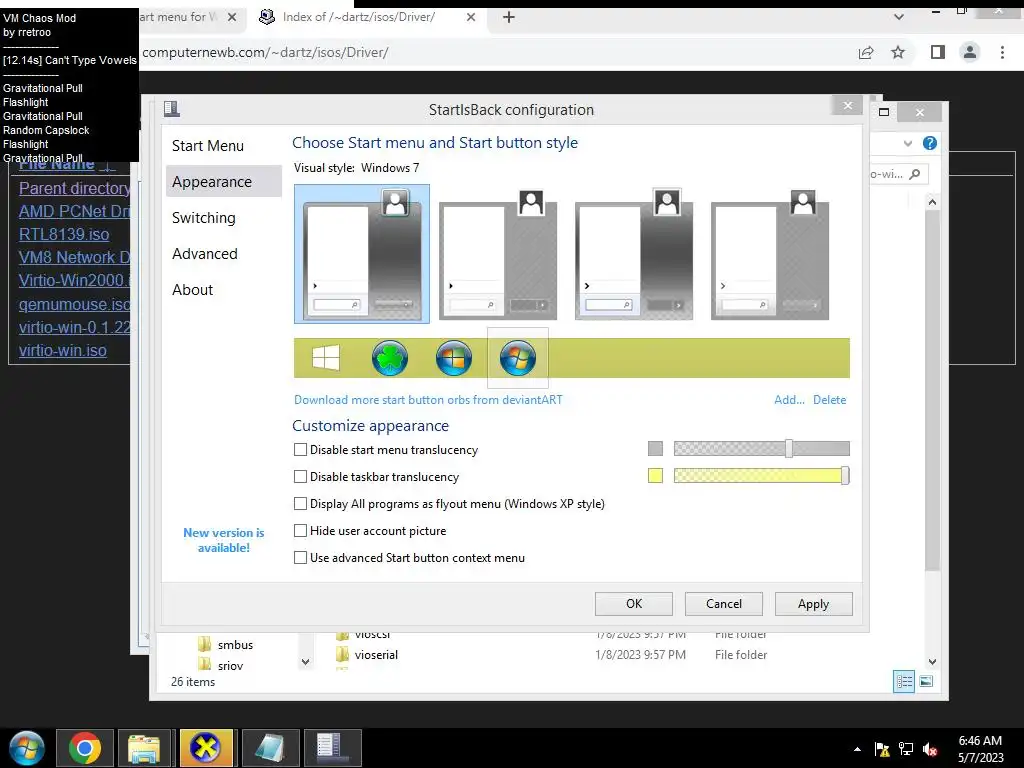This screenshot has height=768, width=1024.
Task: Open the Chrome profile icon
Action: tap(970, 52)
